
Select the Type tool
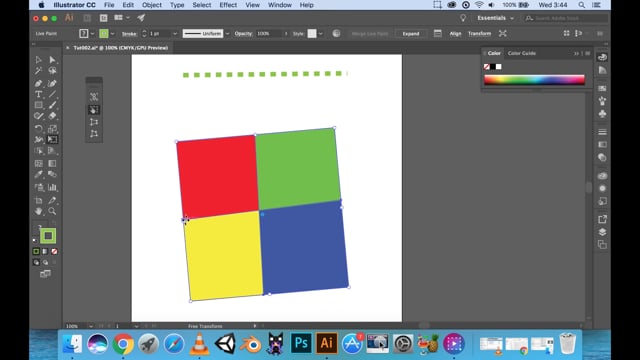click(x=38, y=94)
